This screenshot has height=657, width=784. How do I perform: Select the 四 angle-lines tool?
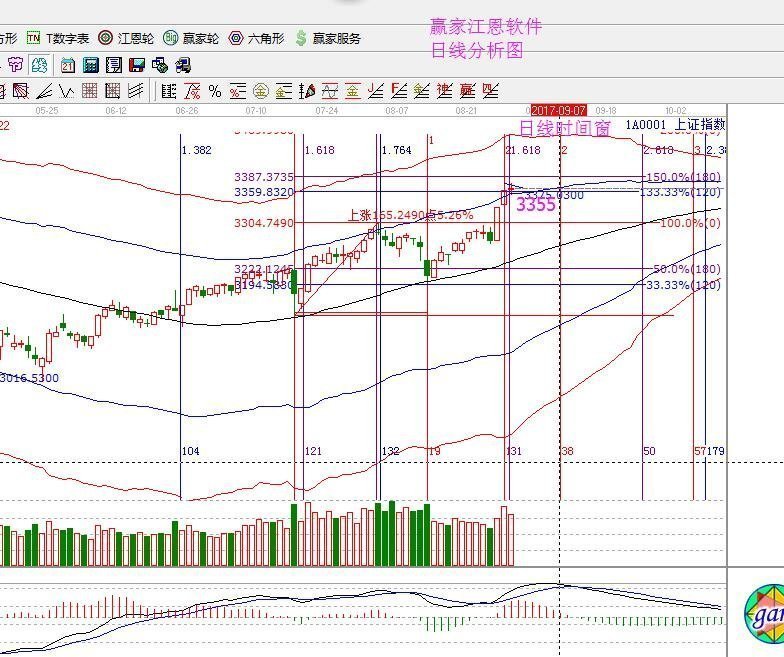click(490, 91)
